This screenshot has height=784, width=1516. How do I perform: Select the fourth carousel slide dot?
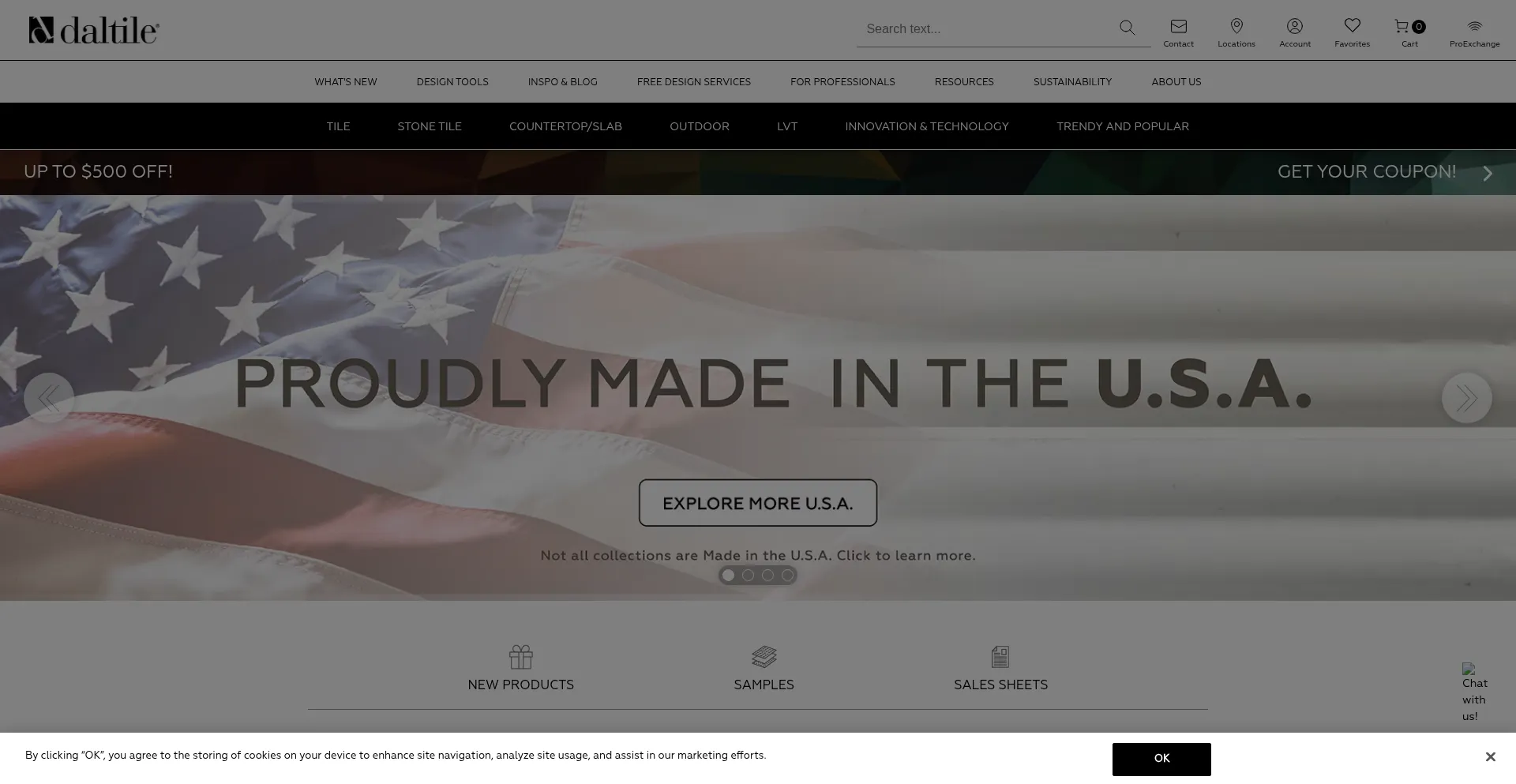[787, 576]
